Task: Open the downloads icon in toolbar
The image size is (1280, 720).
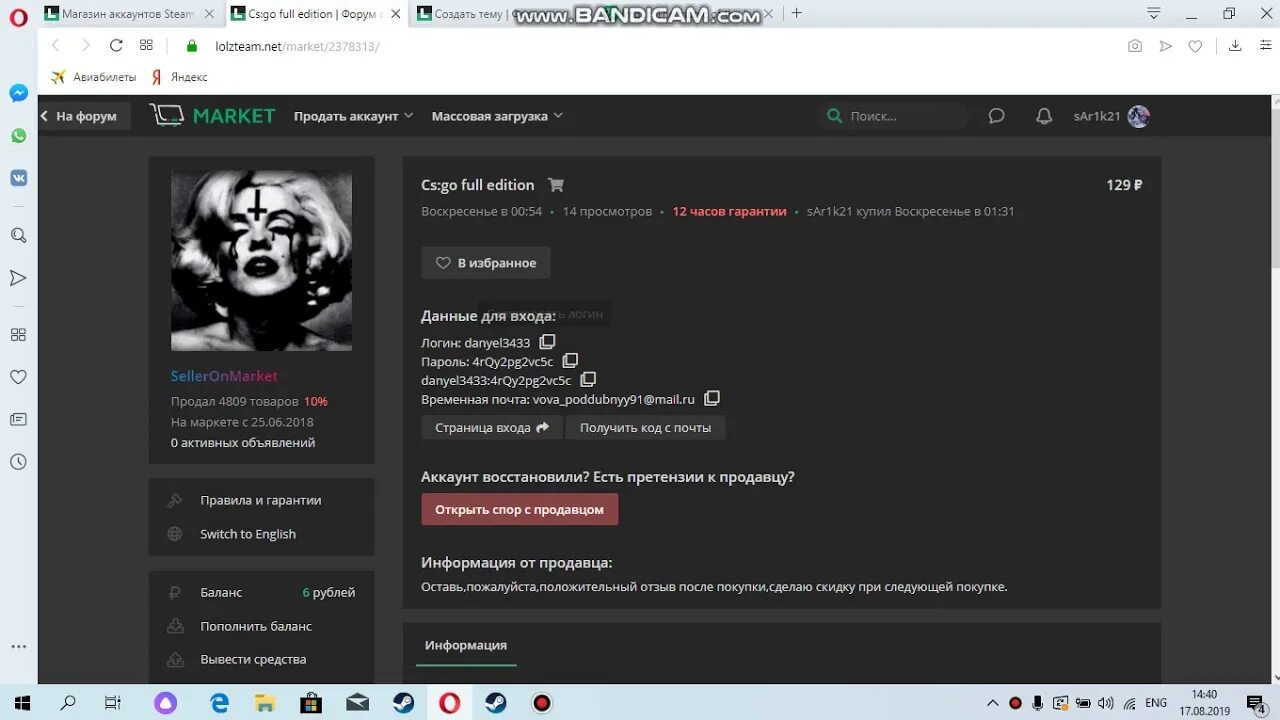Action: tap(1235, 46)
